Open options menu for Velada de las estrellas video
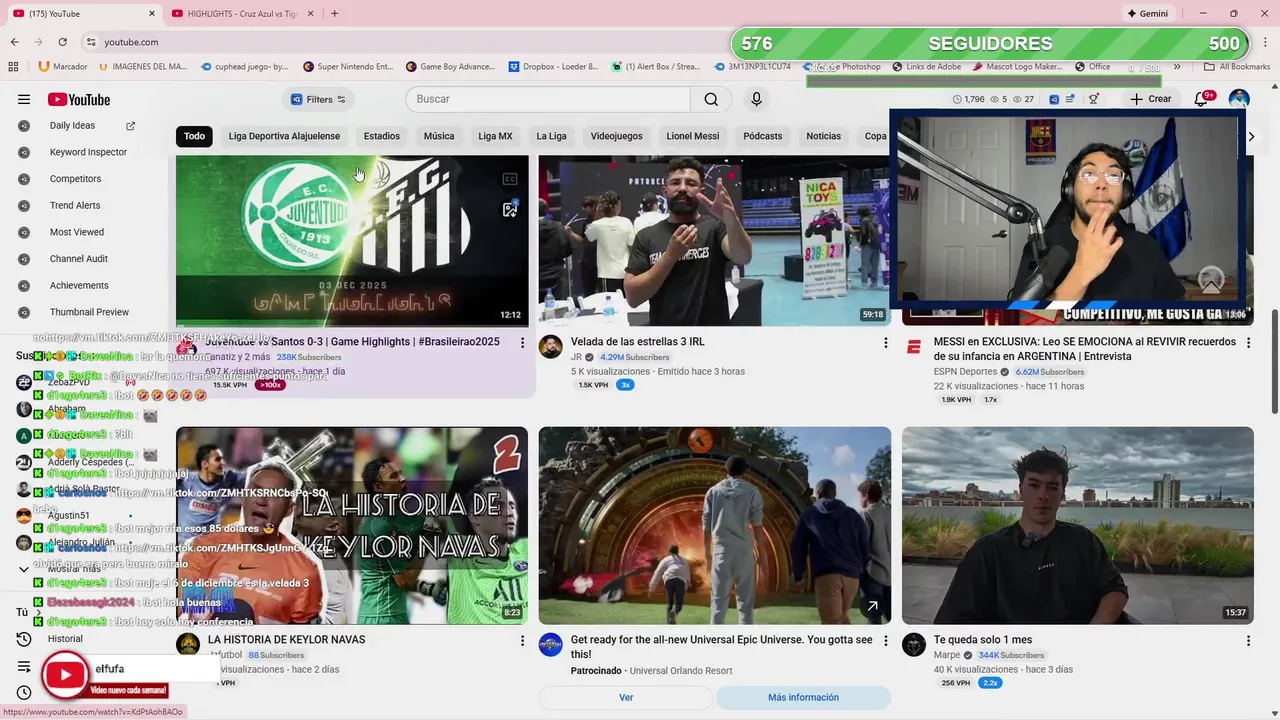Viewport: 1280px width, 720px height. (x=885, y=342)
